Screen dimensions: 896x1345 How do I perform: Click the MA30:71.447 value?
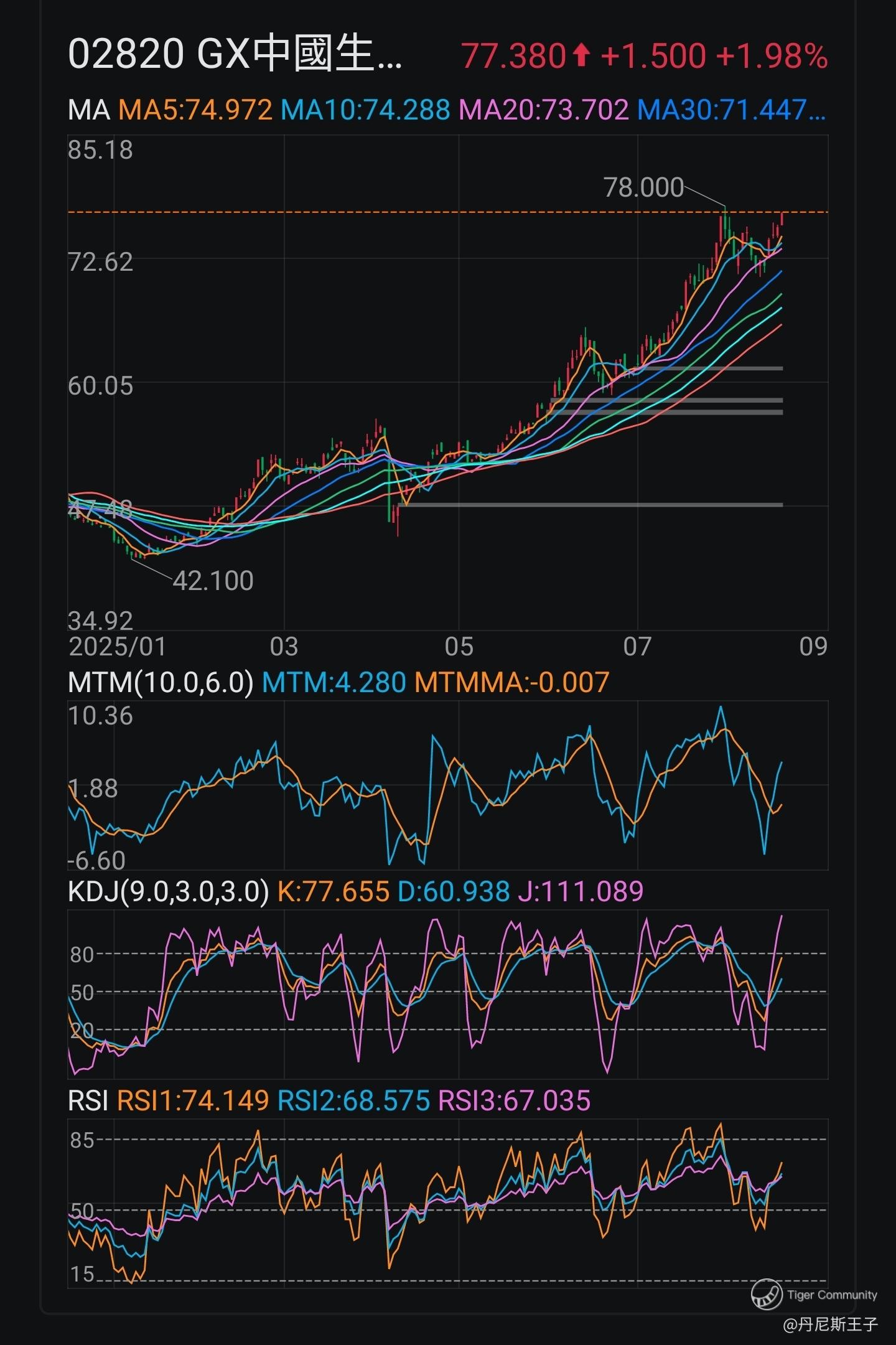pyautogui.click(x=732, y=110)
